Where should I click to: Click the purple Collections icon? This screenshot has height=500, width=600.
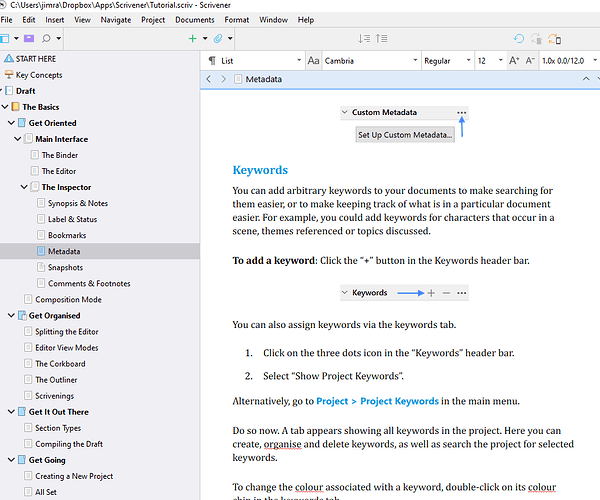pos(27,38)
